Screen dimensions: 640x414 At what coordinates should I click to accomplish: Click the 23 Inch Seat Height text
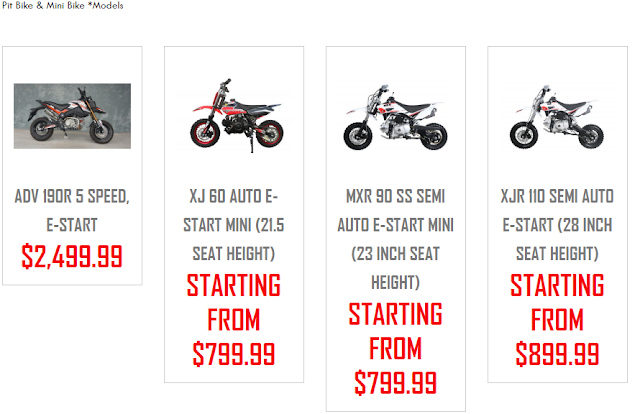click(x=396, y=268)
